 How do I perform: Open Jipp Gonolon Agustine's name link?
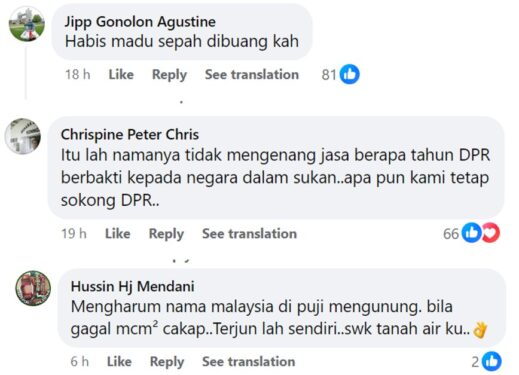point(140,22)
